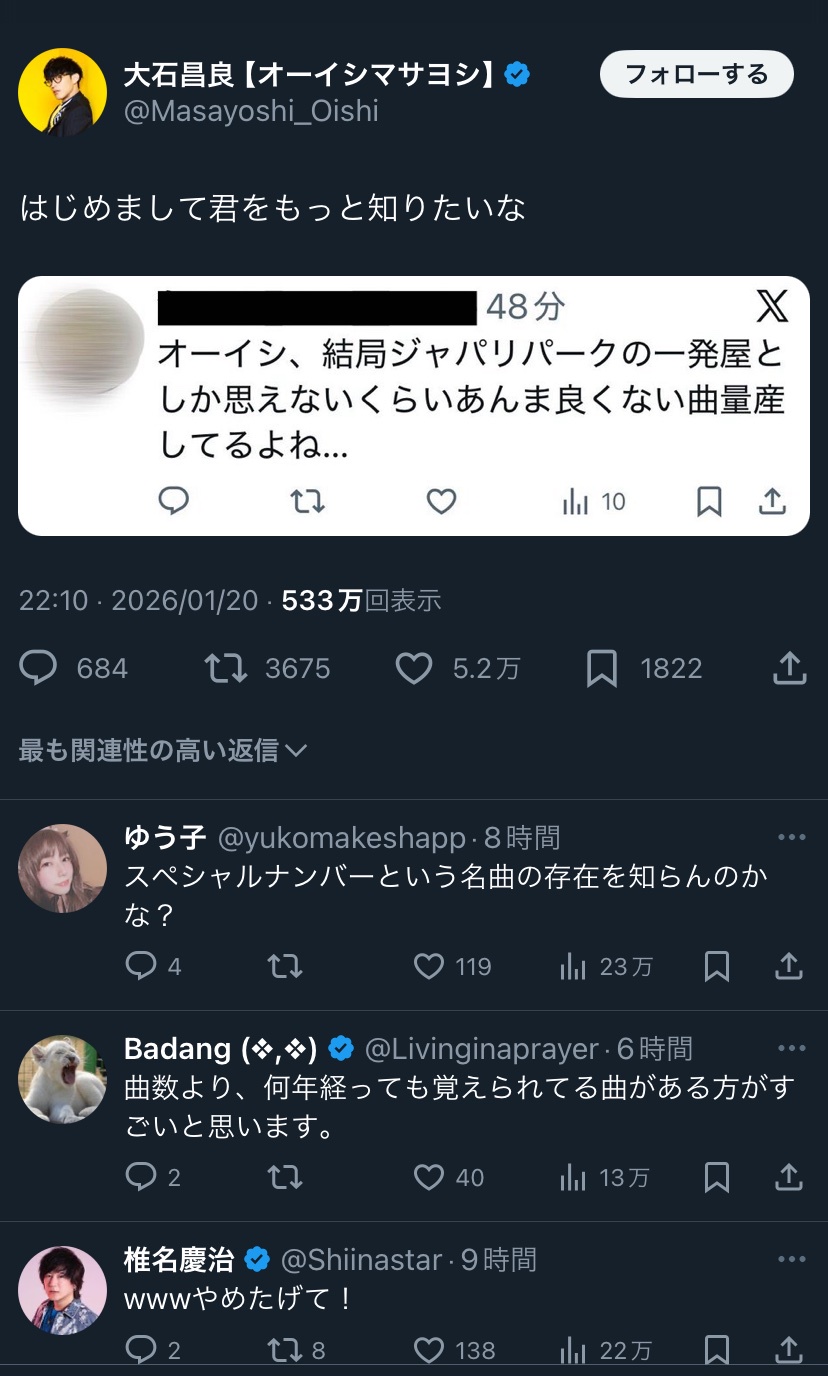Repost 椎名慶治's reply showing 8 reposts
The image size is (828, 1376).
285,1350
